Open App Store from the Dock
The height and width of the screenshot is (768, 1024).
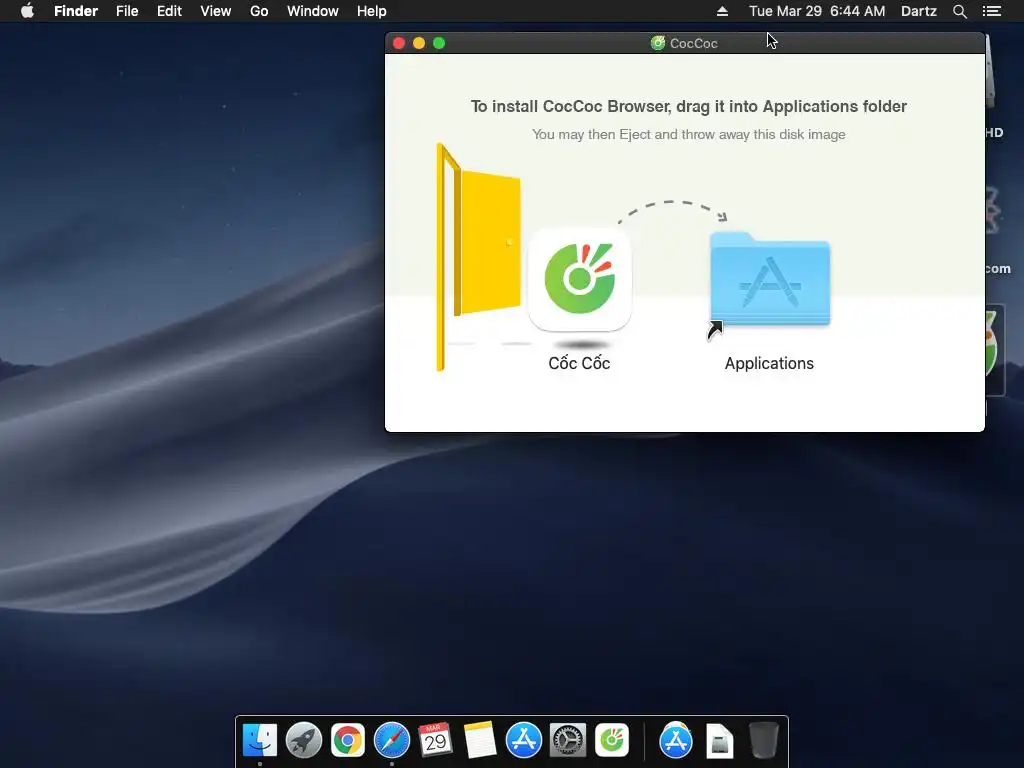[x=524, y=741]
